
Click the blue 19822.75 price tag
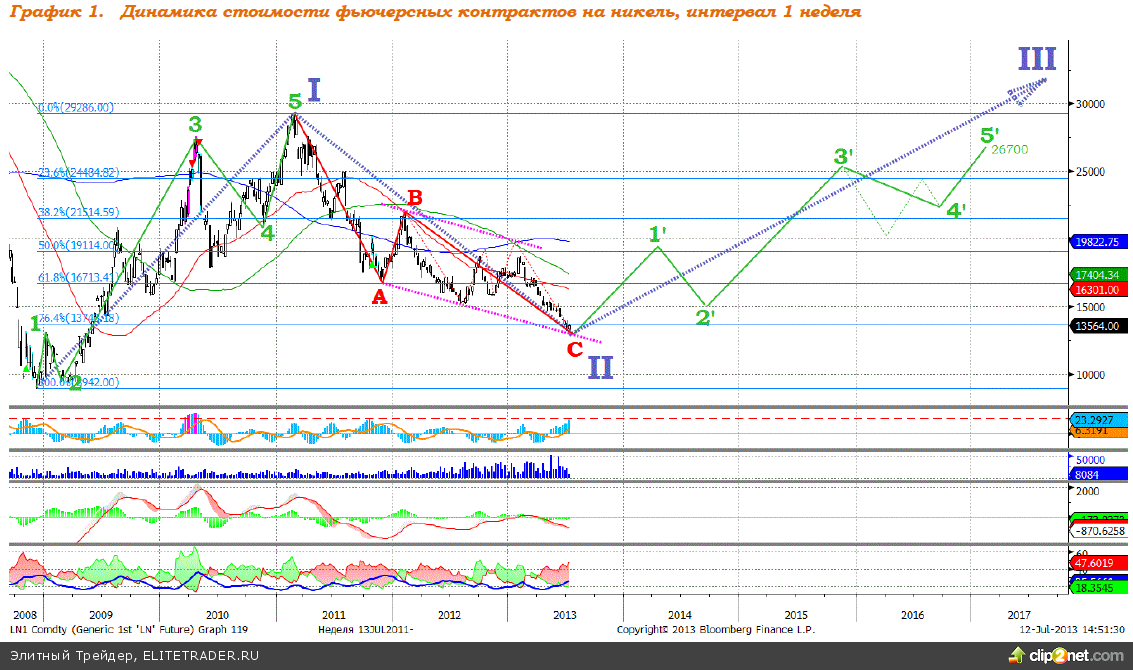click(1099, 242)
